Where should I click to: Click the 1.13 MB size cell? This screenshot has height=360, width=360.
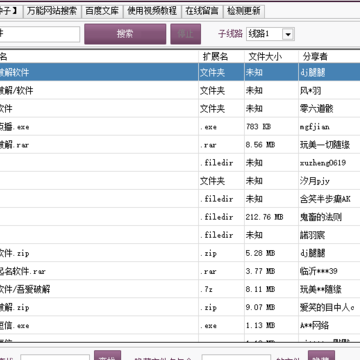[x=260, y=325]
